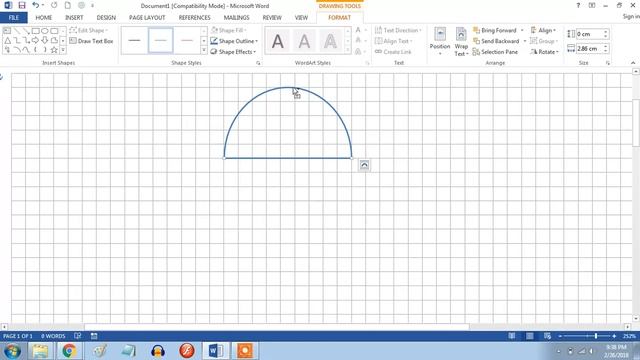This screenshot has width=640, height=360.
Task: Open the Text Direction dropdown
Action: click(x=398, y=31)
